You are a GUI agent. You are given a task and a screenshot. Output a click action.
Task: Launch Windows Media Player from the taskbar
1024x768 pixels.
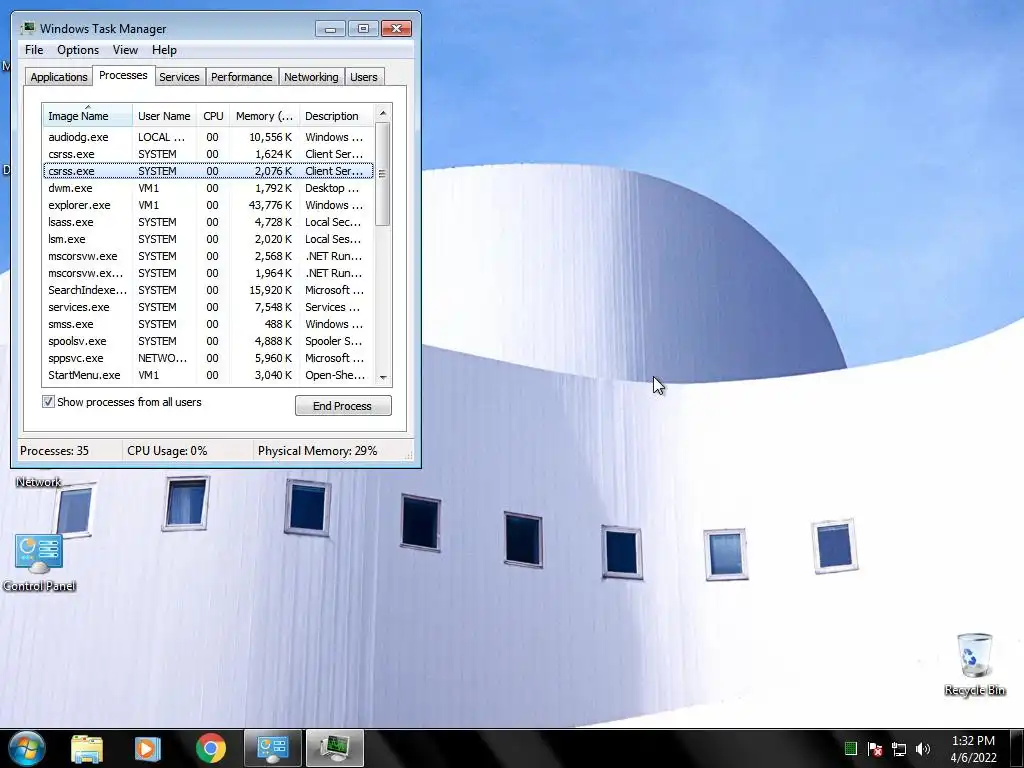pyautogui.click(x=147, y=748)
